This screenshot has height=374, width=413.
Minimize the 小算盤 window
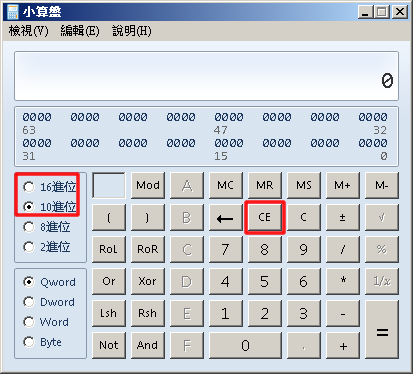pyautogui.click(x=366, y=12)
